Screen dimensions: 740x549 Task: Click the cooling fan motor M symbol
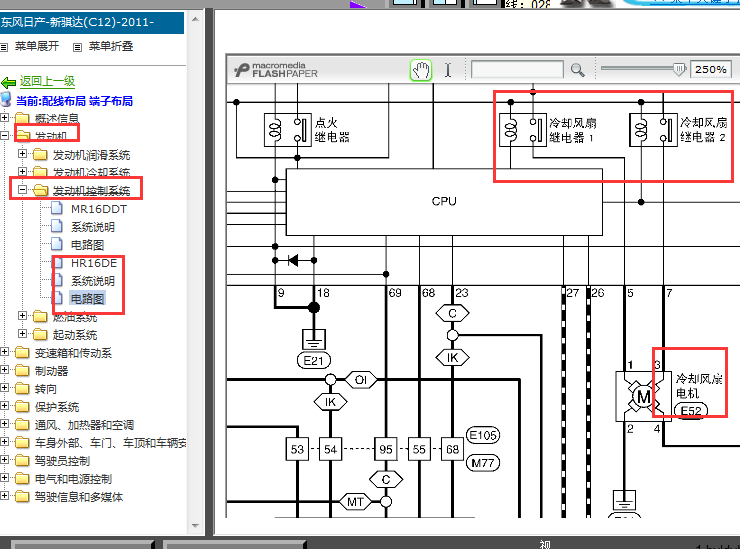tap(644, 397)
